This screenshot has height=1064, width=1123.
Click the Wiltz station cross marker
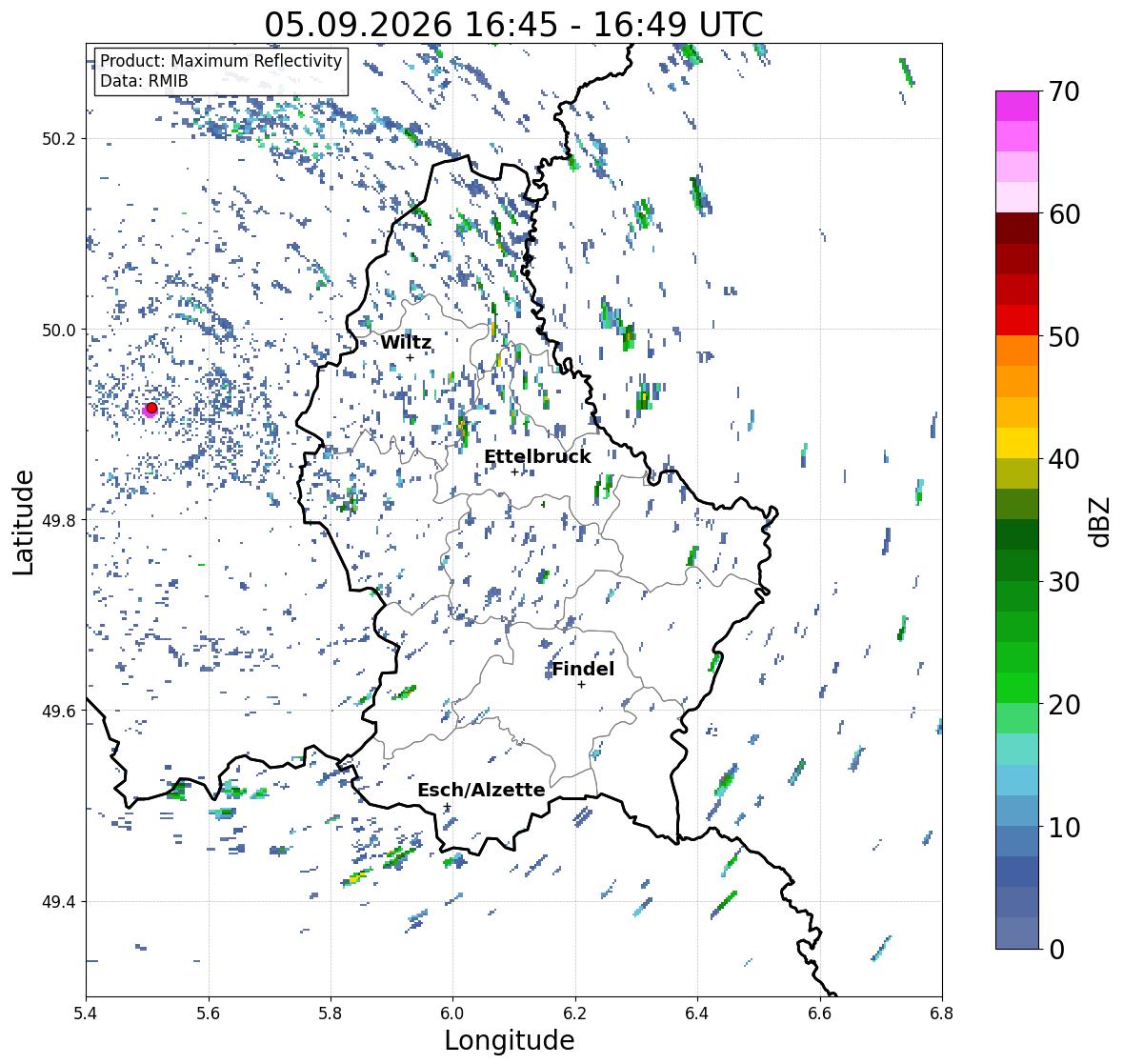[x=410, y=358]
